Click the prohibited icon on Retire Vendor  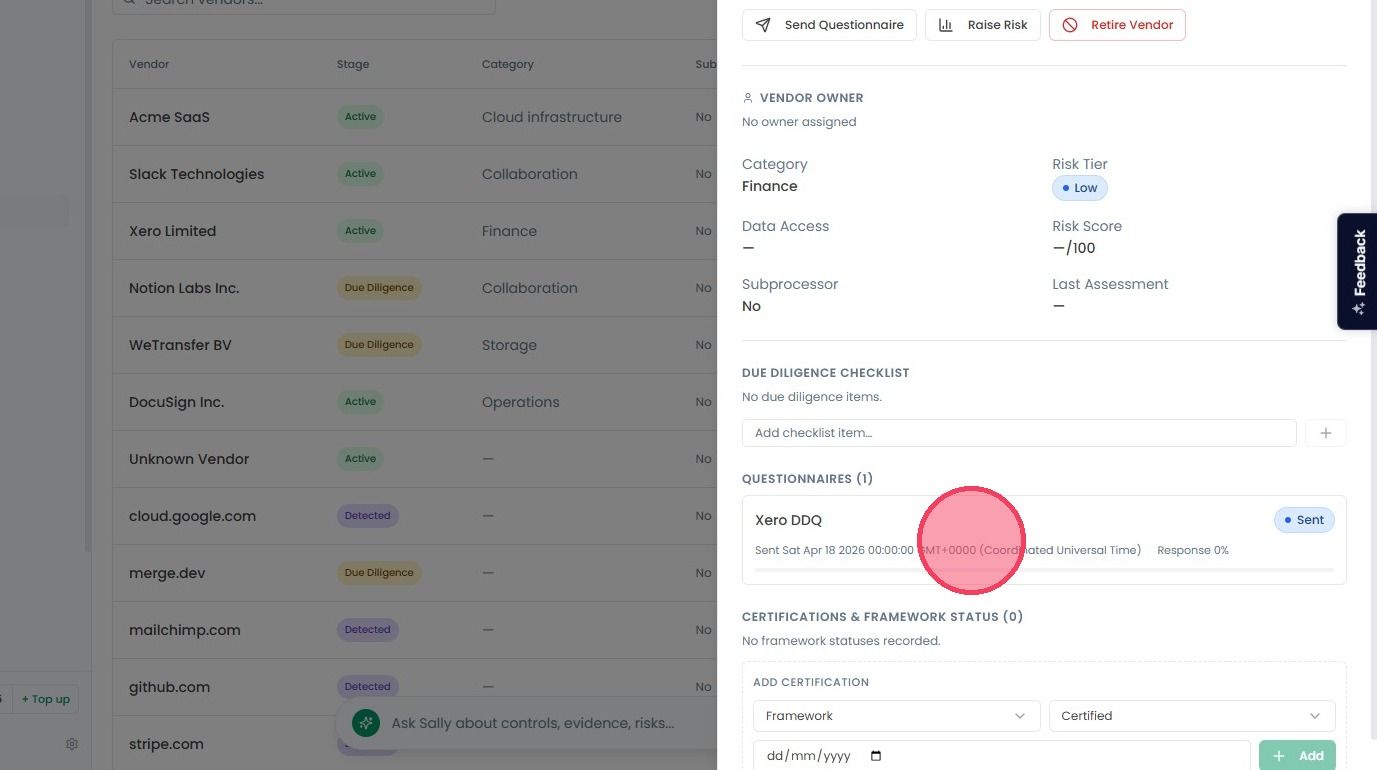coord(1070,25)
